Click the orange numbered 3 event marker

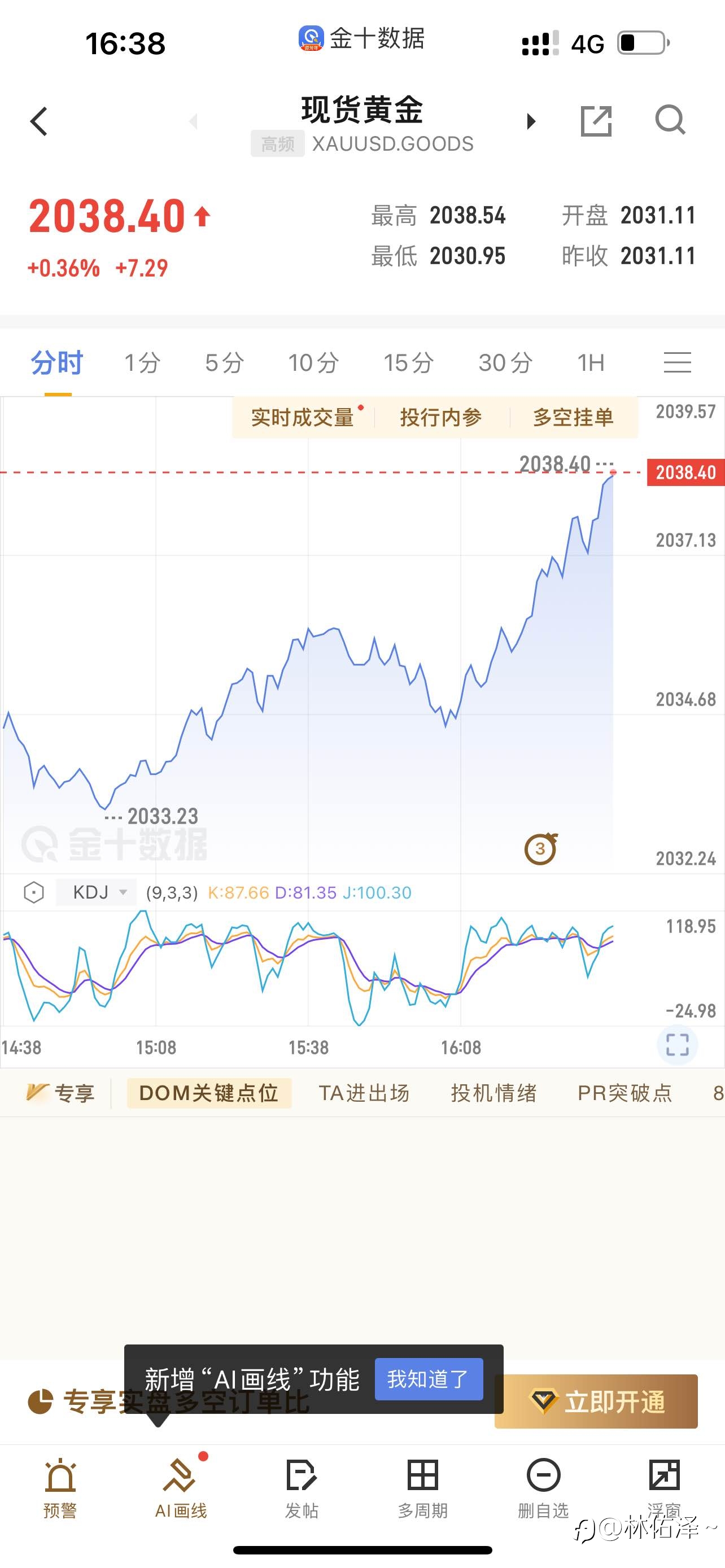(540, 848)
